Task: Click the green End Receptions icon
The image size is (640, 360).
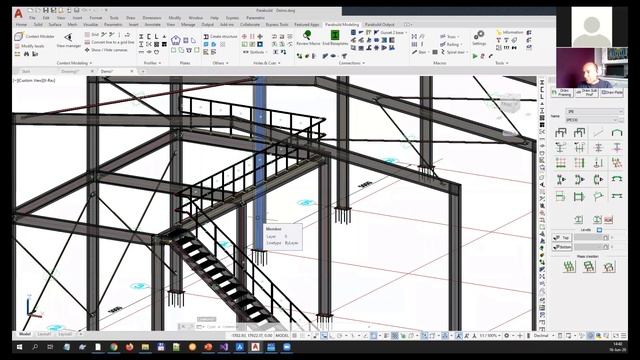Action: 335,35
